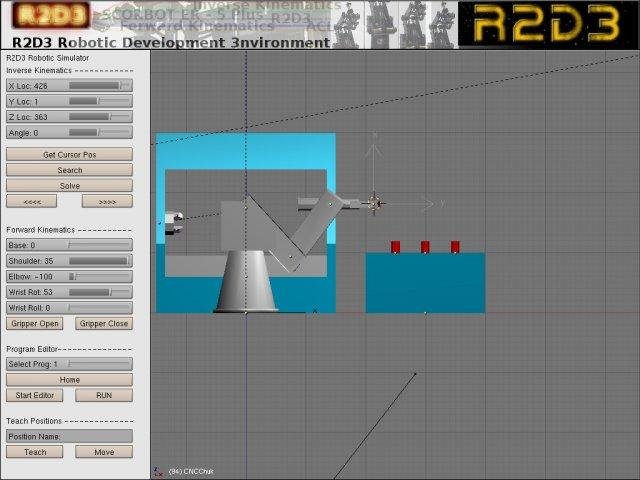Click the Teach button
Screen dimensions: 640x480
[x=35, y=452]
